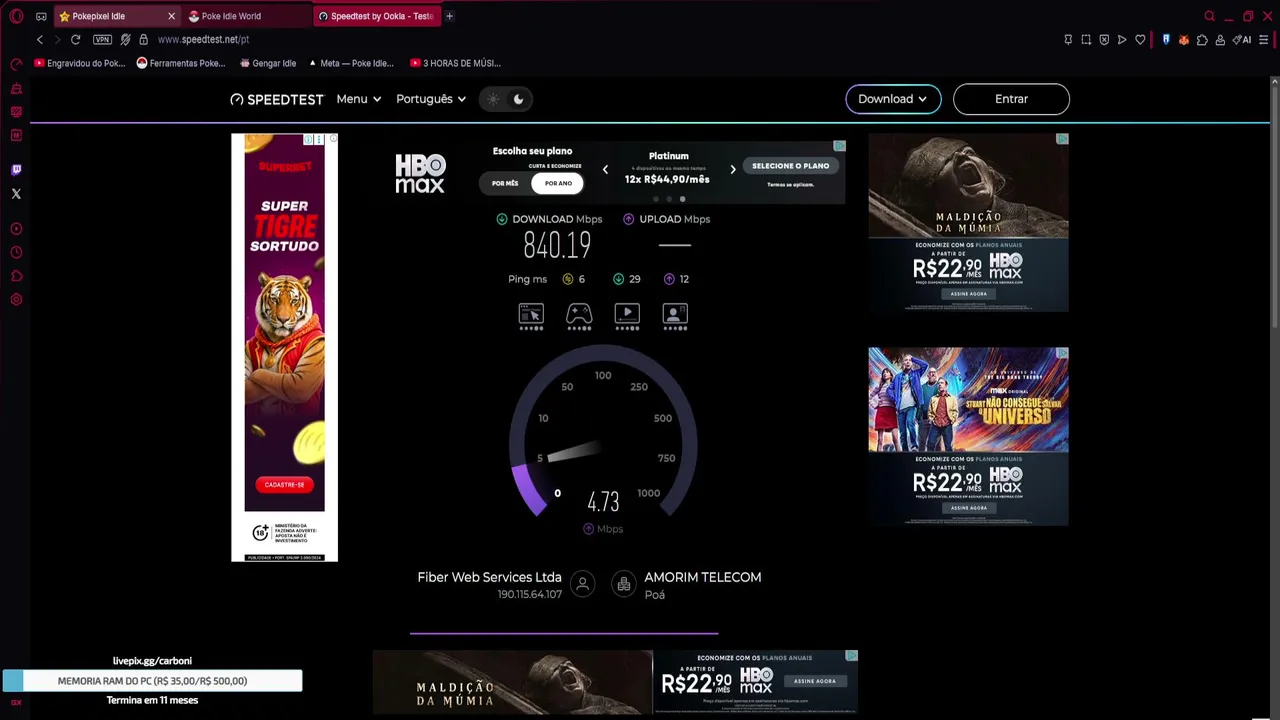Click the Fiber Web Services Ltda provider
Image resolution: width=1280 pixels, height=720 pixels.
(x=489, y=577)
